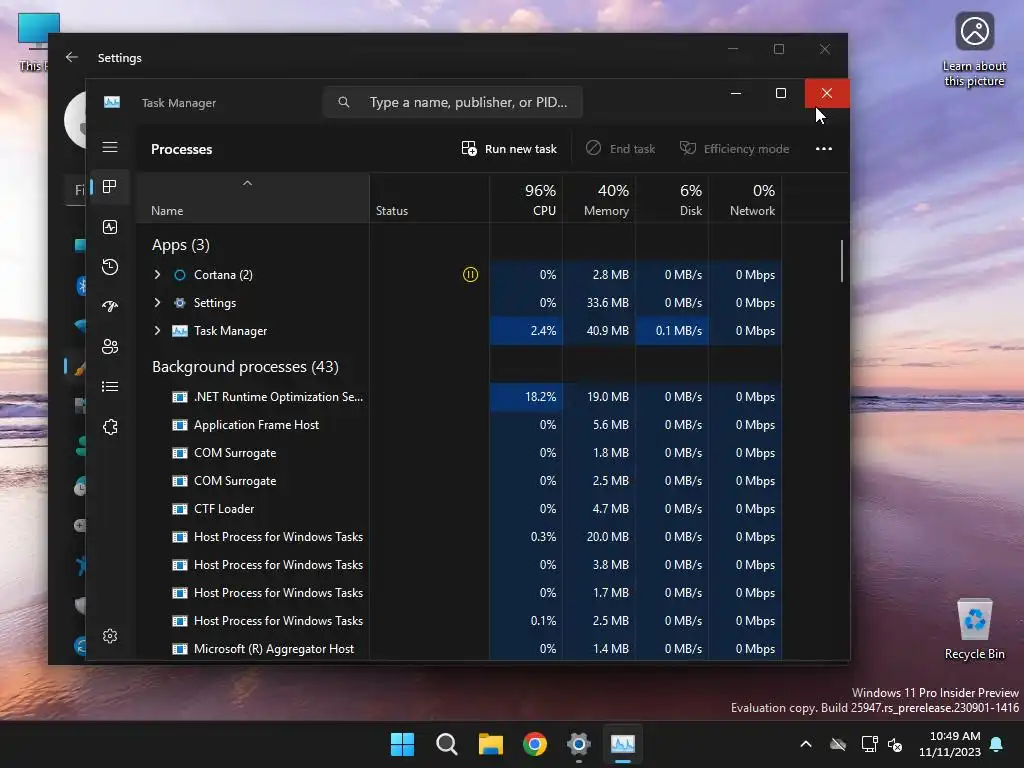The width and height of the screenshot is (1024, 768).
Task: Select .NET Runtime Optimization Service row
Action: (459, 396)
